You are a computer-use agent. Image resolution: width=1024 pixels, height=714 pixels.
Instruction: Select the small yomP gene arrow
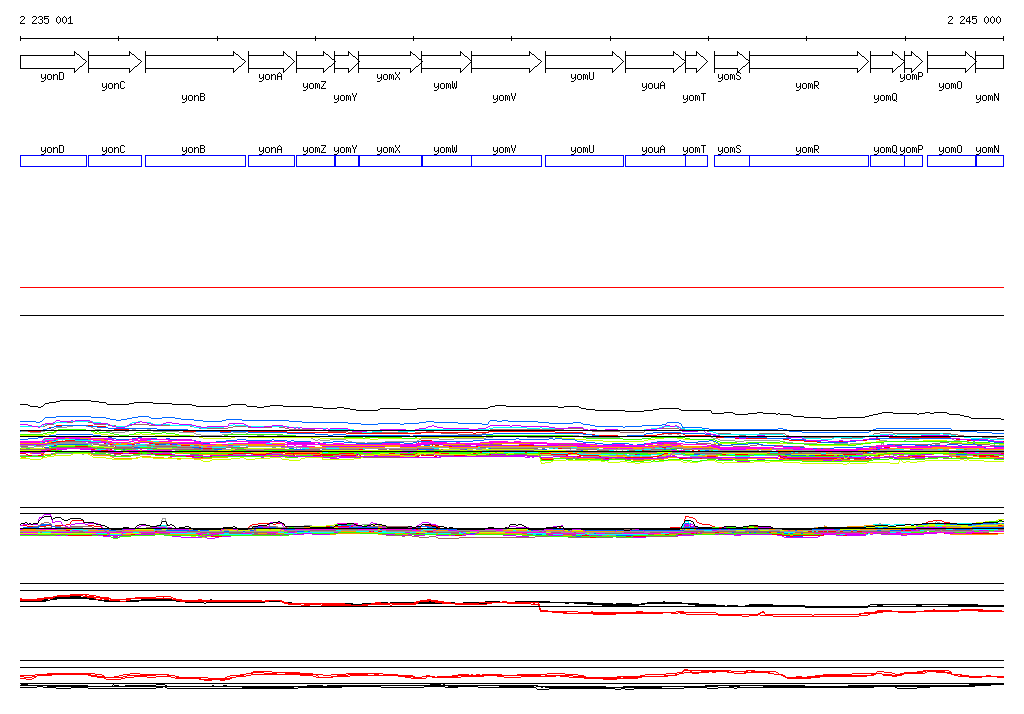pos(914,62)
